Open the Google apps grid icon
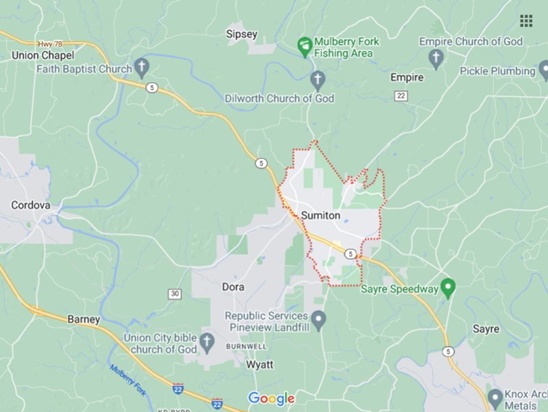The width and height of the screenshot is (548, 412). (526, 21)
